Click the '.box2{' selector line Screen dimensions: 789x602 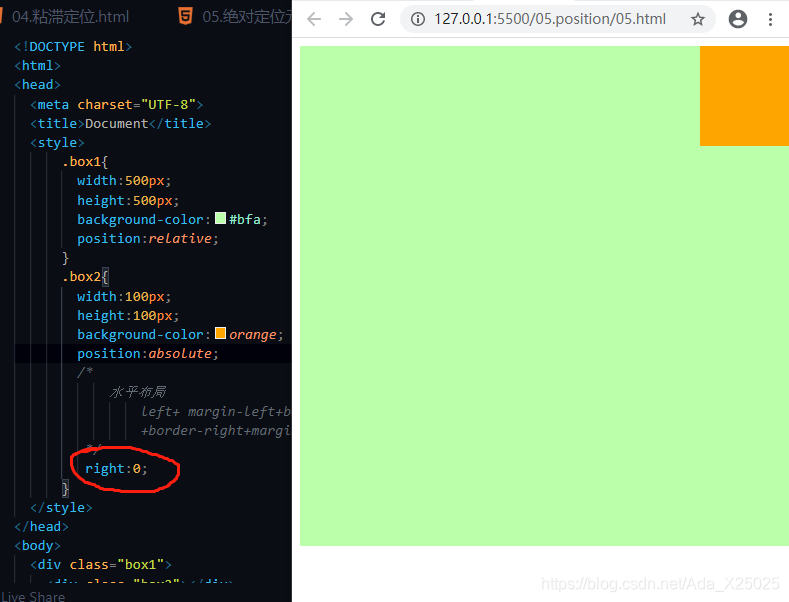85,277
